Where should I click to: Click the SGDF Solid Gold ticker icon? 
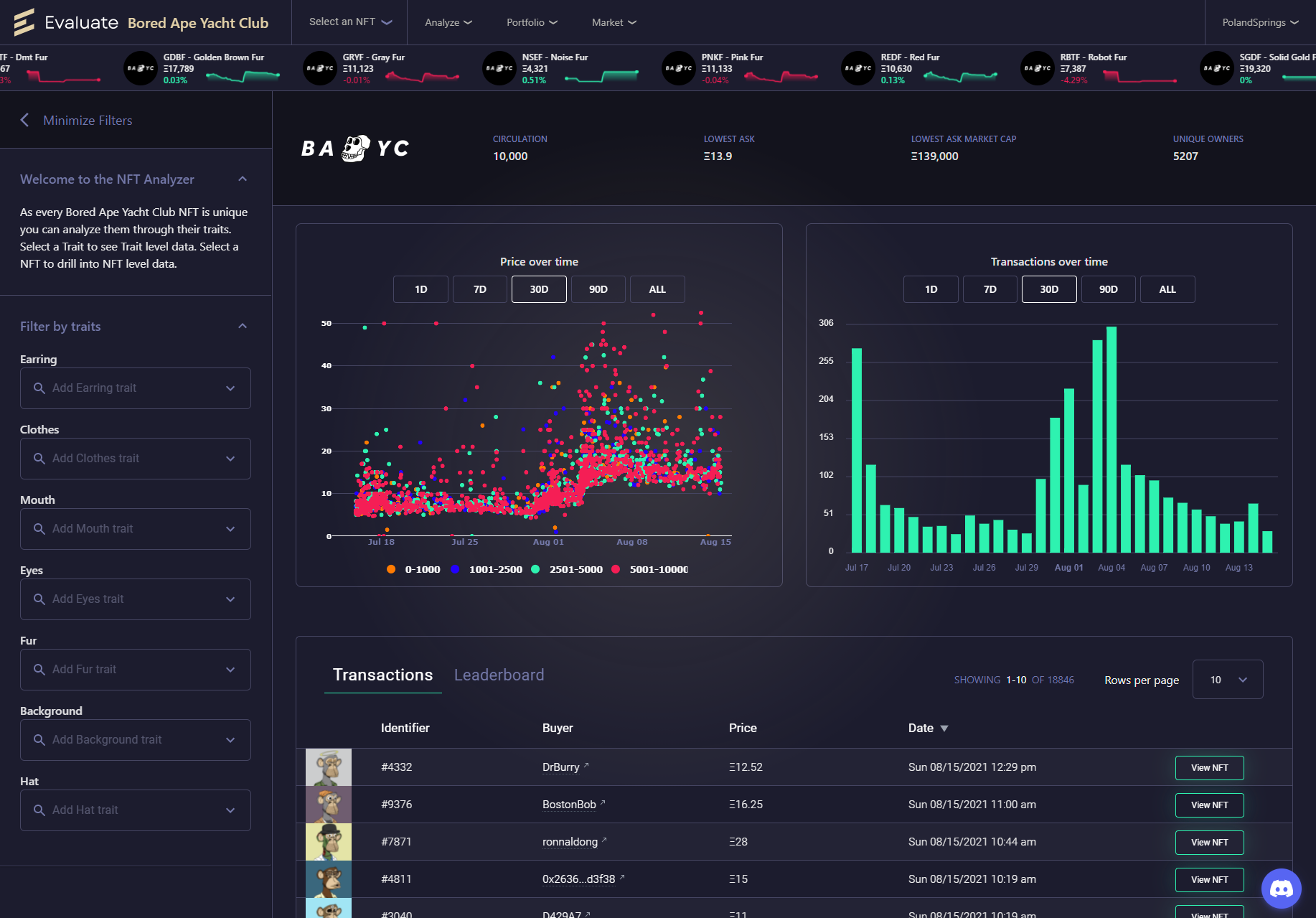coord(1217,68)
